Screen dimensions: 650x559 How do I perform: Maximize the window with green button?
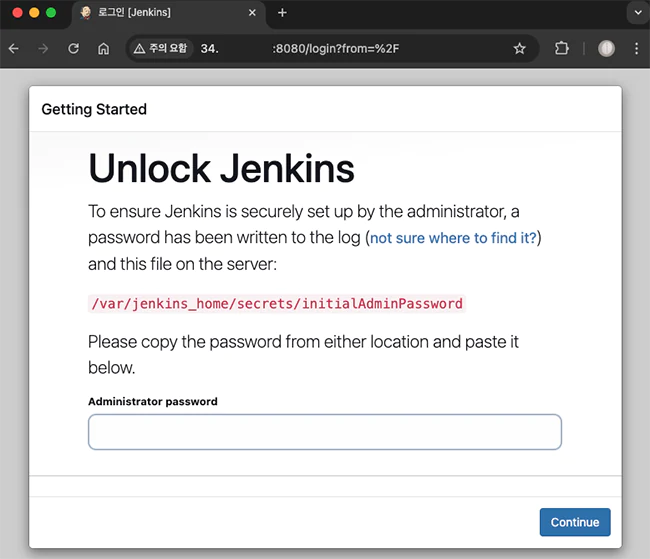coord(51,12)
